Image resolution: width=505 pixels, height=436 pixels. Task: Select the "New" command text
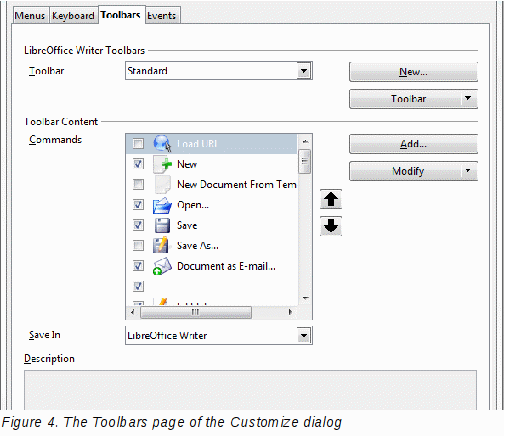point(187,164)
